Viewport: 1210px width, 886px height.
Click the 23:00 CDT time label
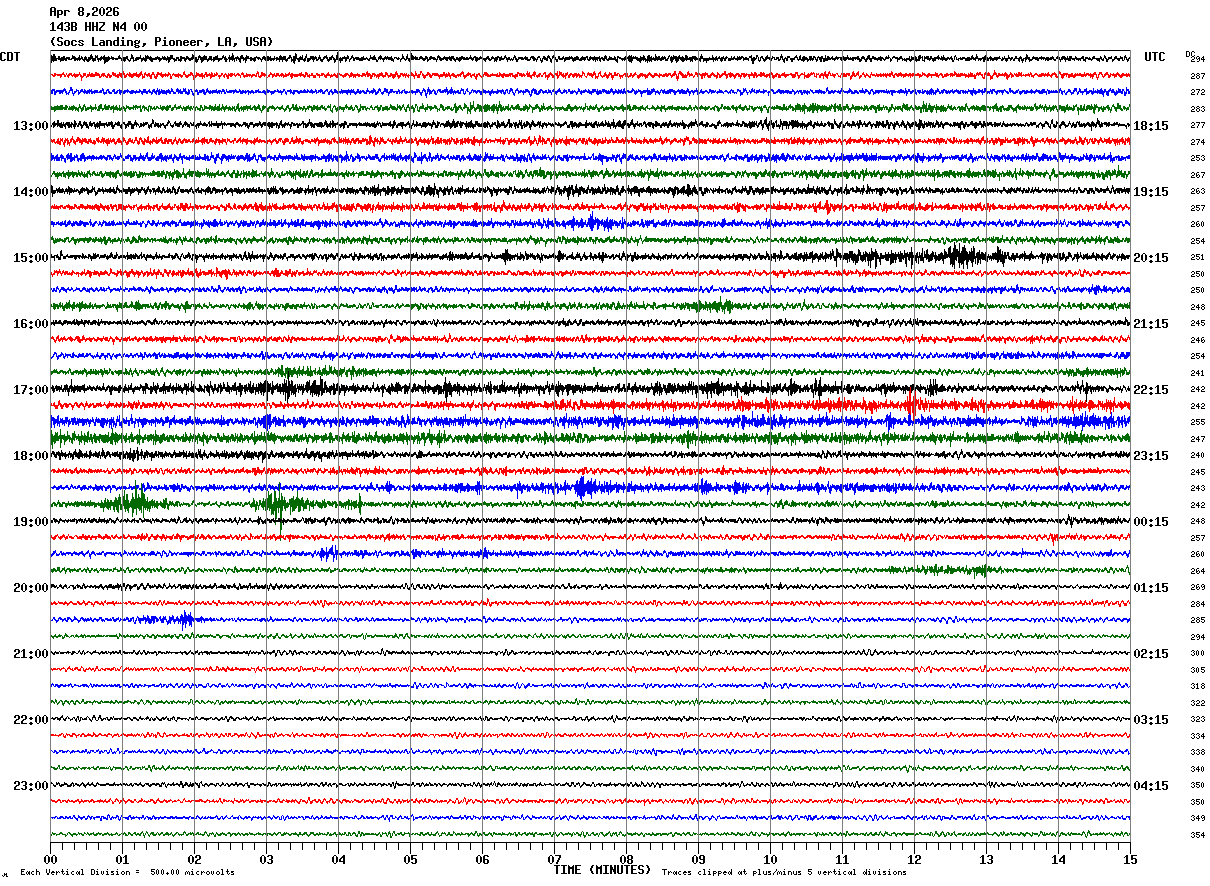[x=30, y=785]
